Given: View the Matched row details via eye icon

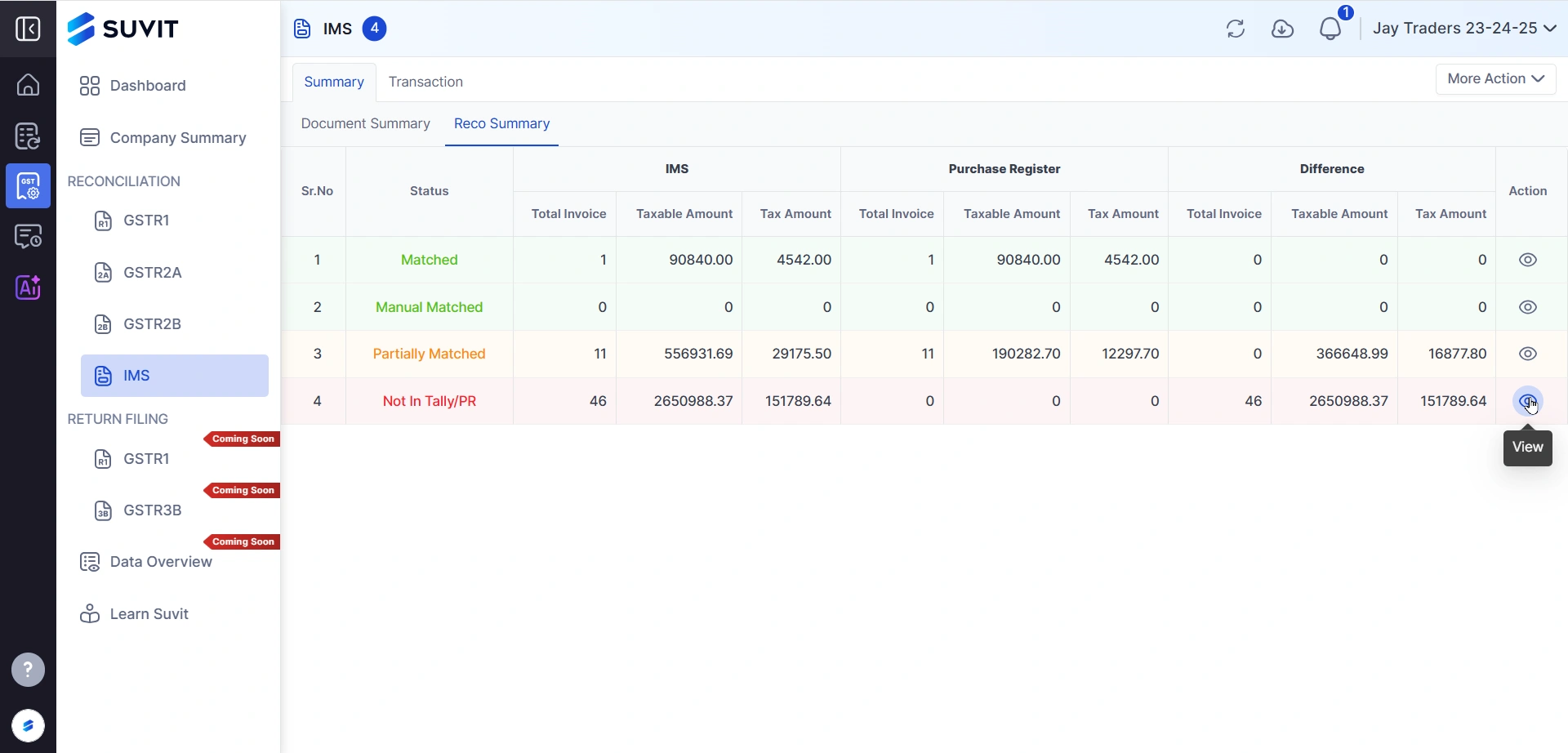Looking at the screenshot, I should pyautogui.click(x=1527, y=260).
